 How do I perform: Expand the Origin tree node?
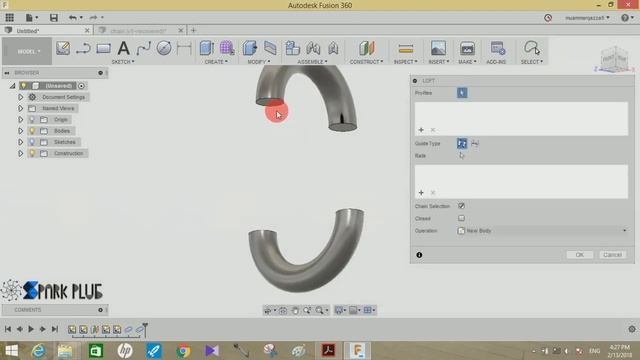(20, 120)
